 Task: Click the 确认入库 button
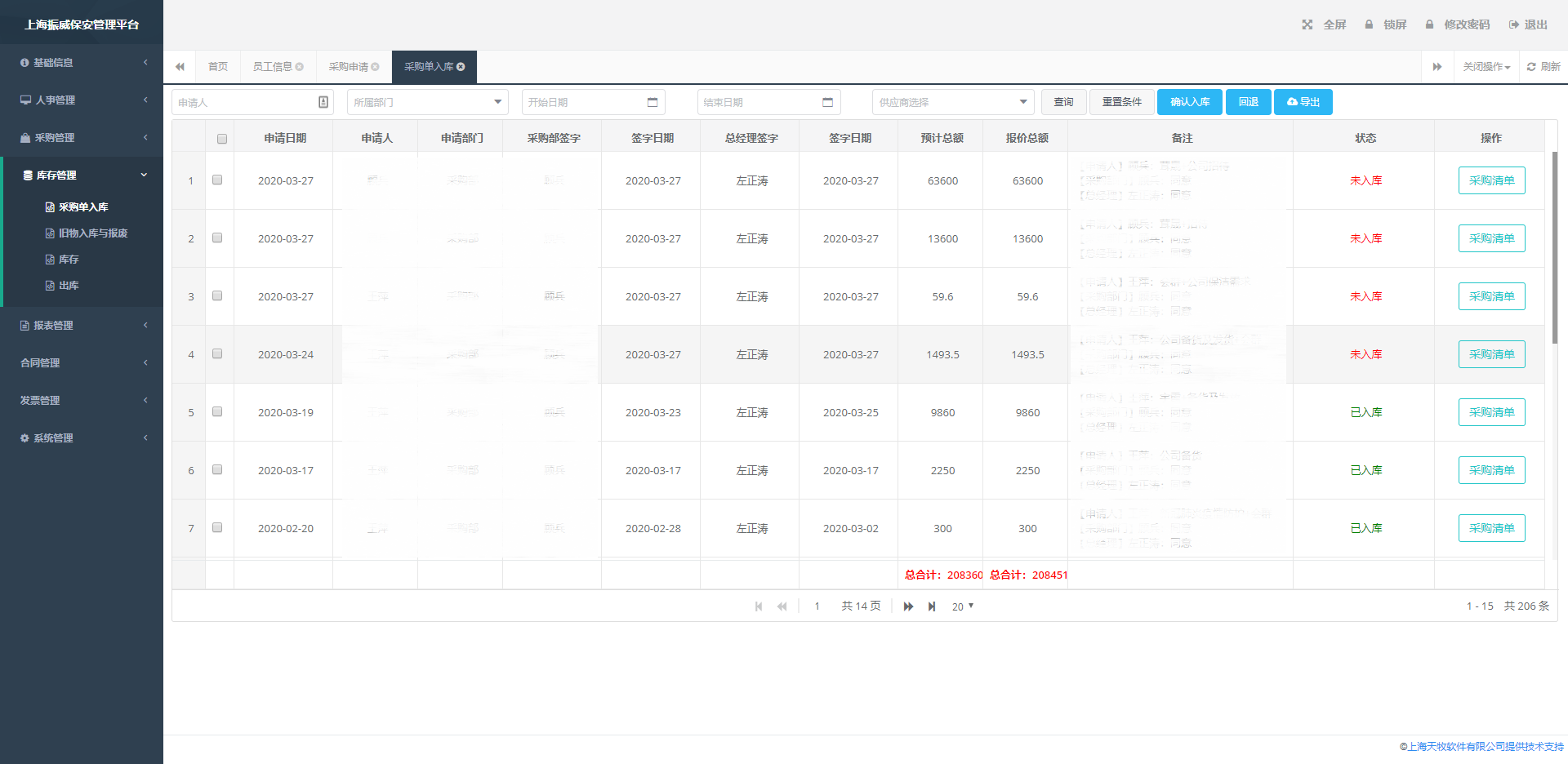pyautogui.click(x=1189, y=102)
